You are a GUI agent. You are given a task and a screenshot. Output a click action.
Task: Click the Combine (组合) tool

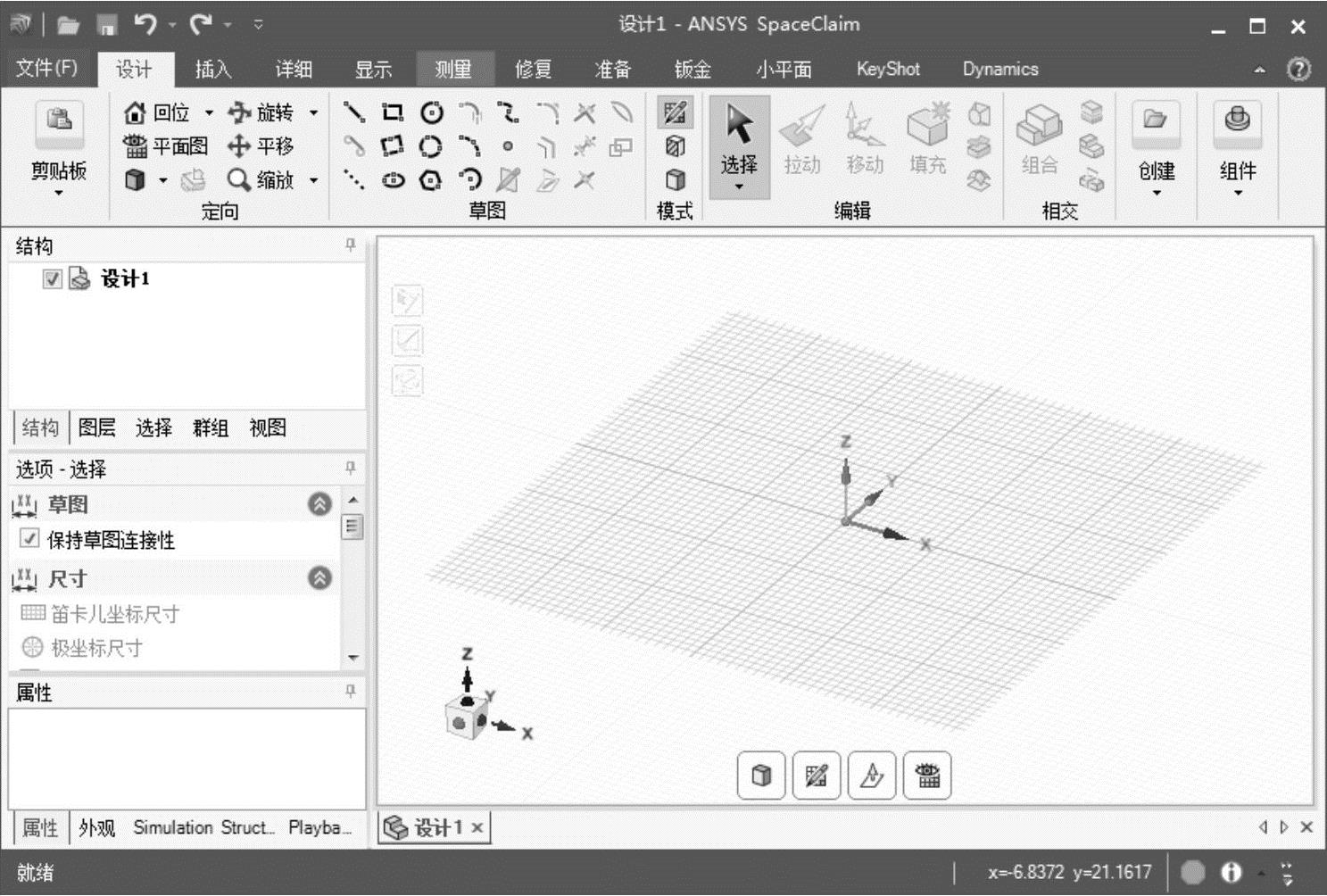coord(1040,140)
